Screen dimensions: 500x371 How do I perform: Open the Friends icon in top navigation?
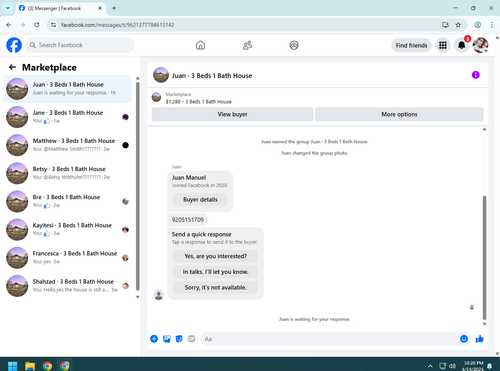point(247,45)
